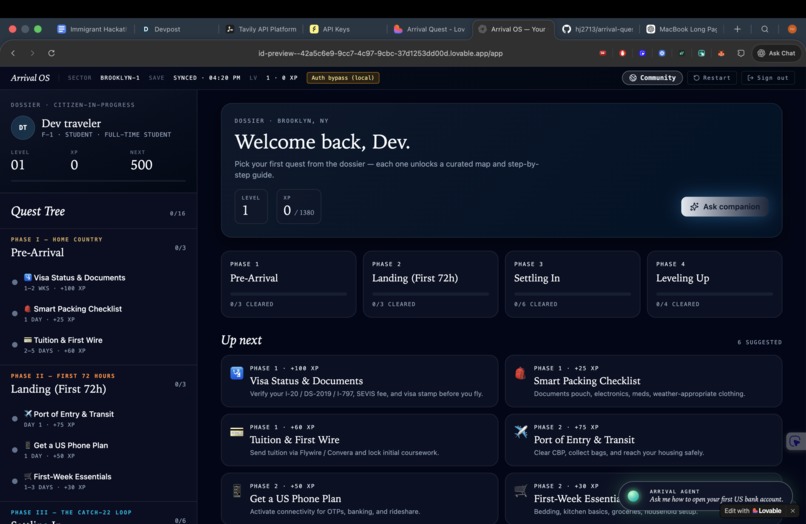806x524 pixels.
Task: Go back with the browser back arrow
Action: pos(13,53)
